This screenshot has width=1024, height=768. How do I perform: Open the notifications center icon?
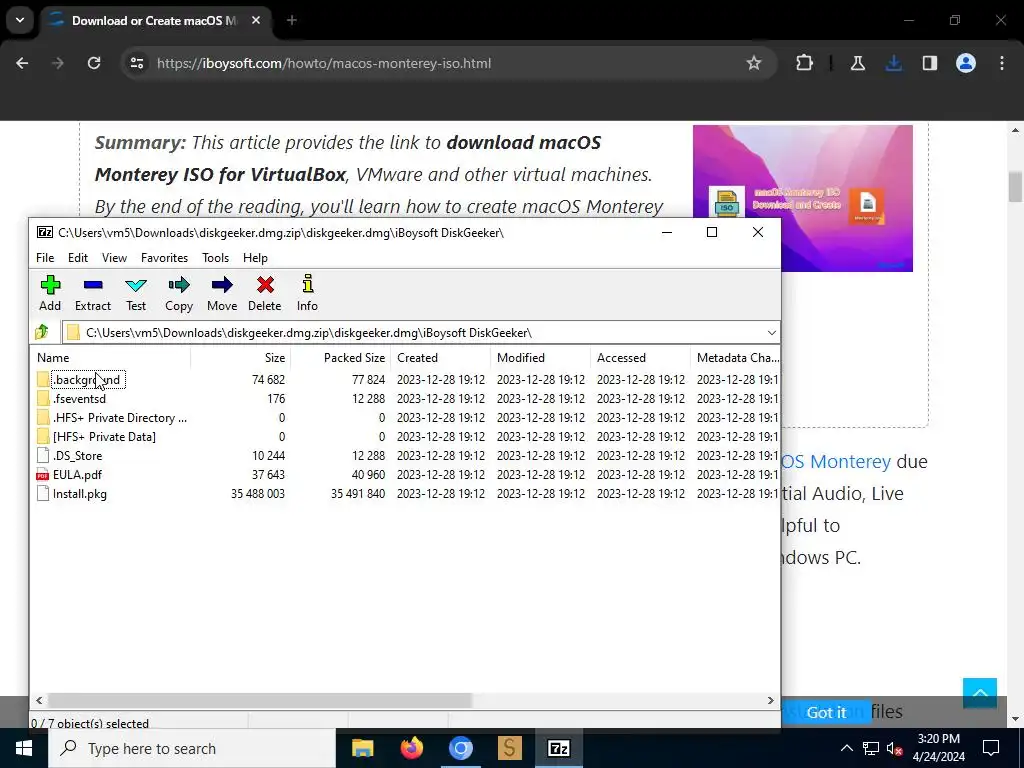pos(991,748)
